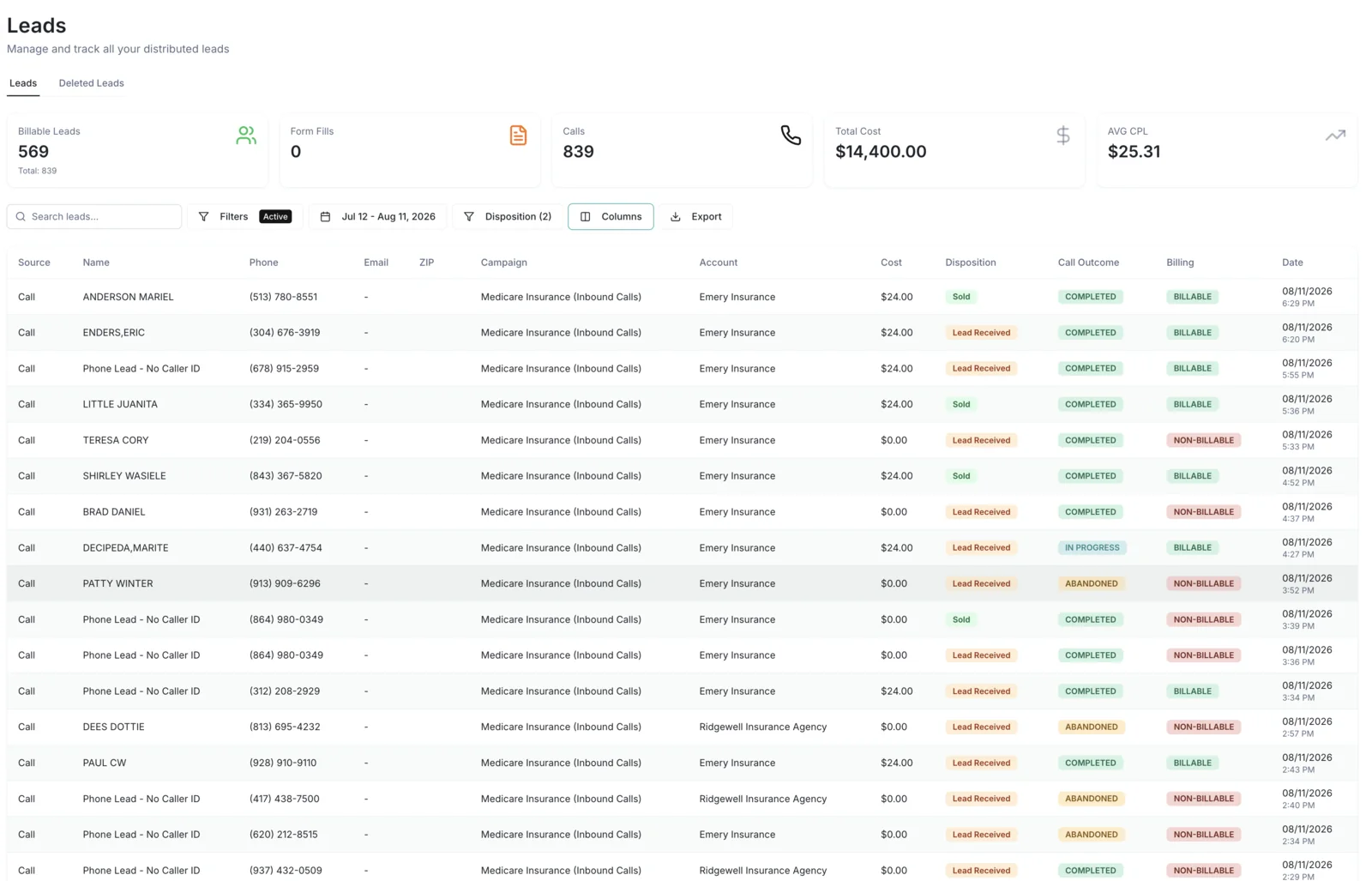Screen dimensions: 1372x881
Task: Sort by the Source column header
Action: [34, 262]
